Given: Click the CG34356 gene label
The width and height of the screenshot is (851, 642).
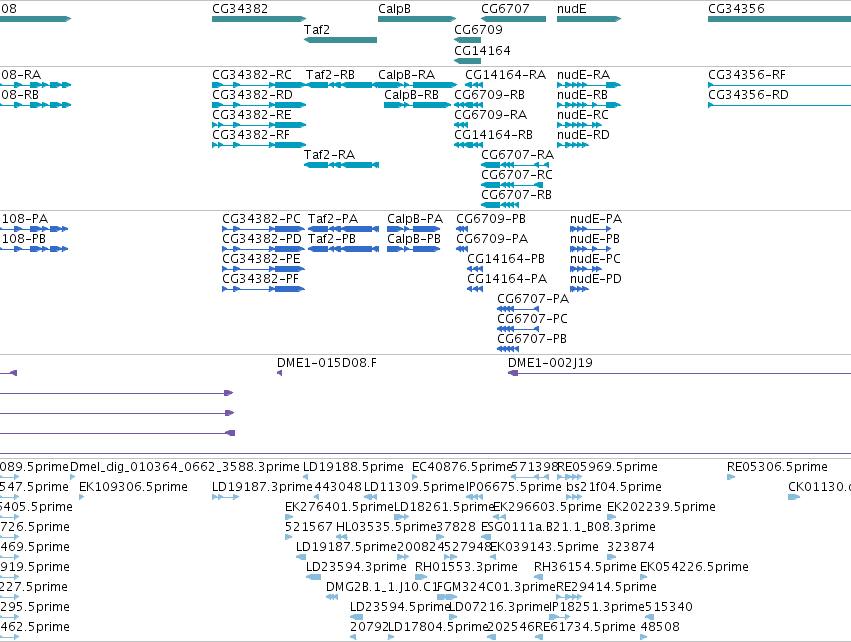Looking at the screenshot, I should [x=736, y=9].
